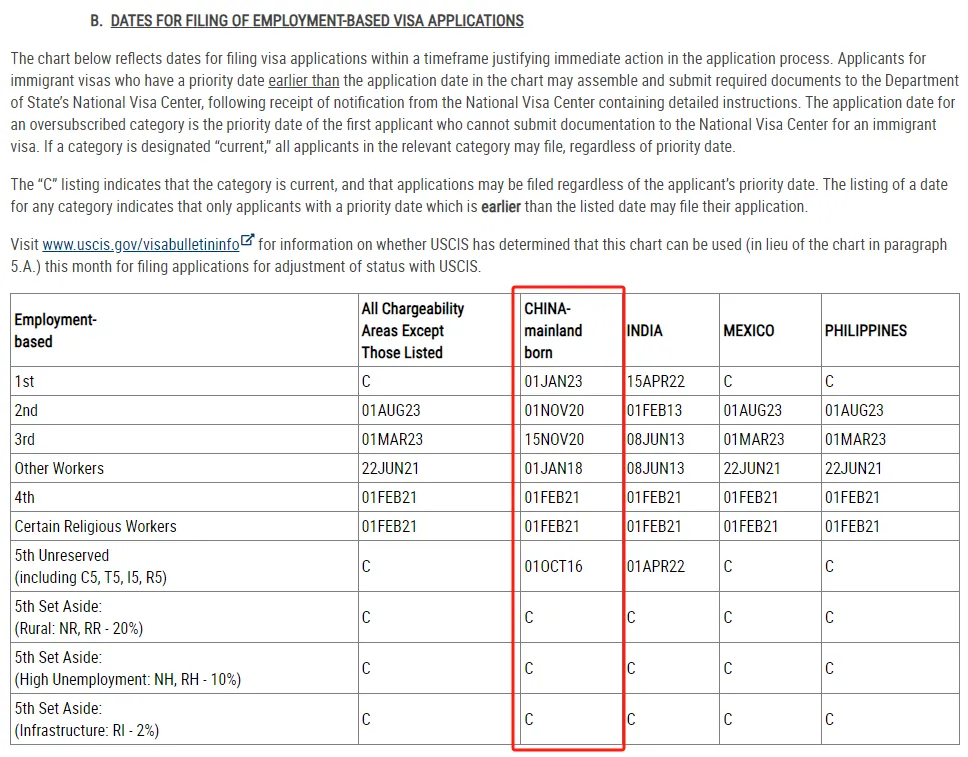Click the MEXICO column header
The width and height of the screenshot is (968, 757).
pos(748,330)
